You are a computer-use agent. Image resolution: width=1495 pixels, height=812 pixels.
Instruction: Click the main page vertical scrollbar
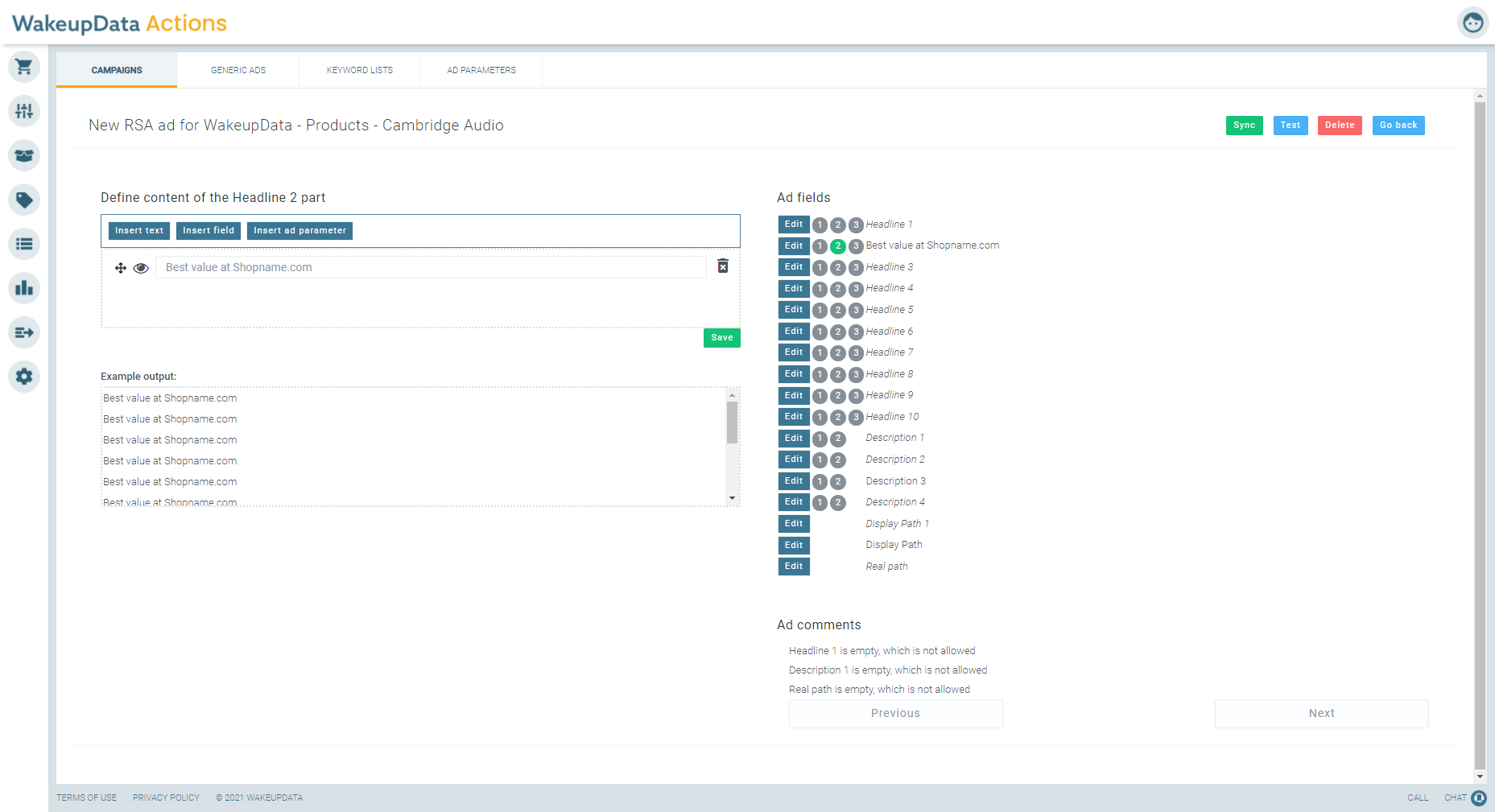(1480, 435)
